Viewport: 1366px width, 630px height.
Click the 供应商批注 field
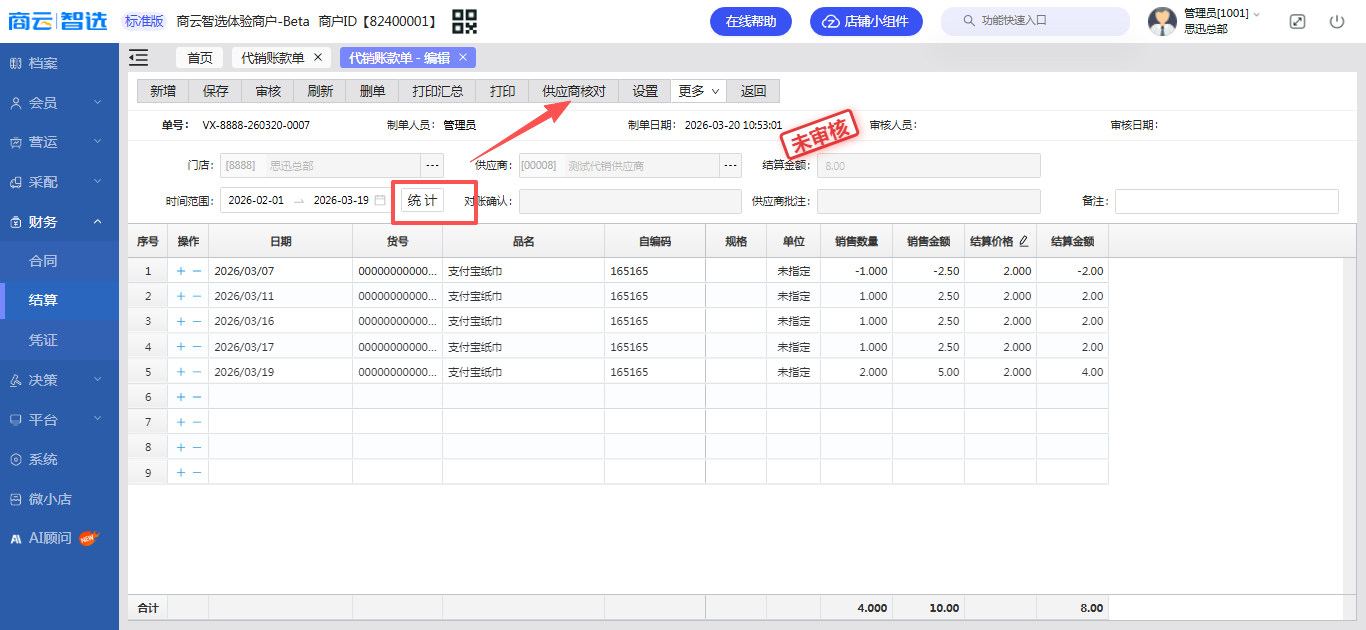(x=929, y=201)
